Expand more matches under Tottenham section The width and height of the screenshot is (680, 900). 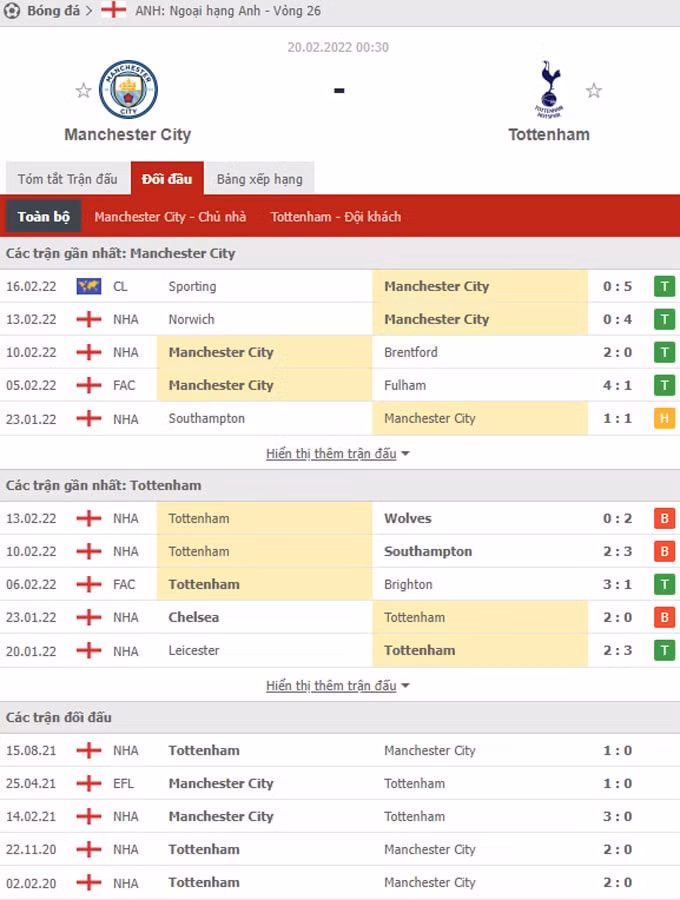337,685
